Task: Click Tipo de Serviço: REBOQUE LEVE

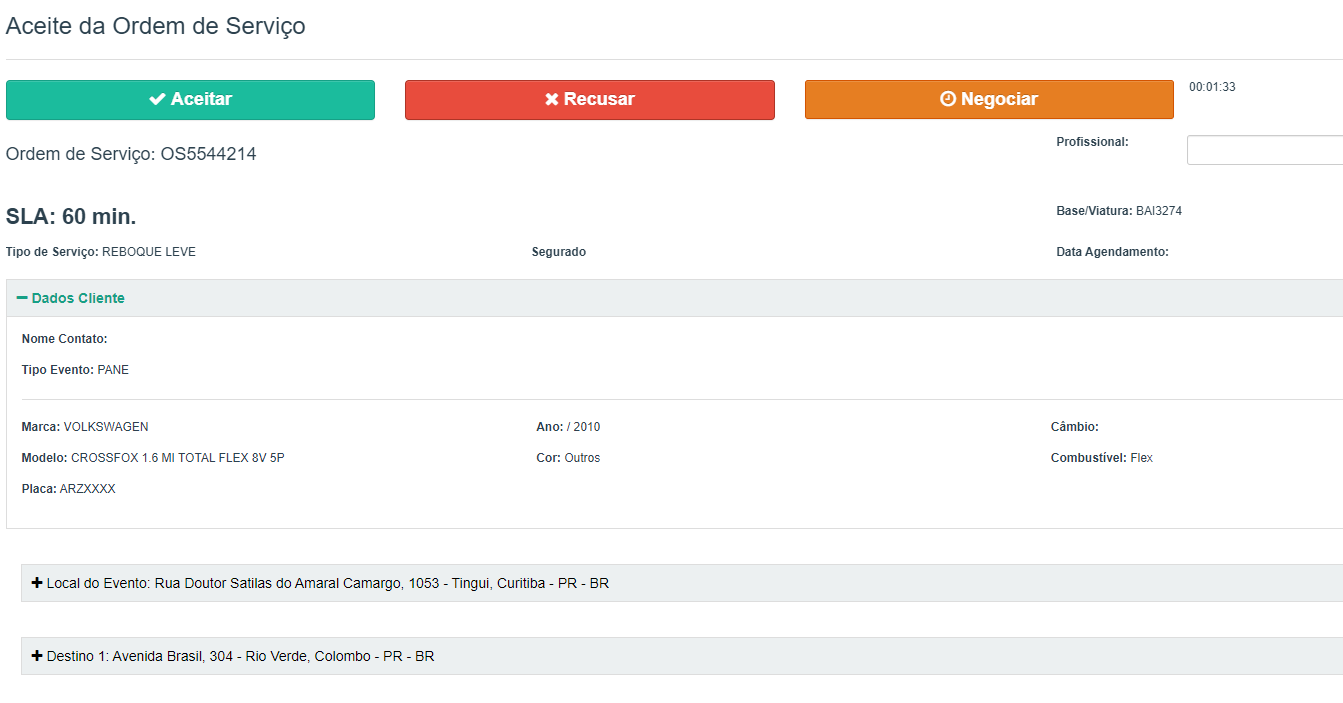Action: click(x=101, y=252)
